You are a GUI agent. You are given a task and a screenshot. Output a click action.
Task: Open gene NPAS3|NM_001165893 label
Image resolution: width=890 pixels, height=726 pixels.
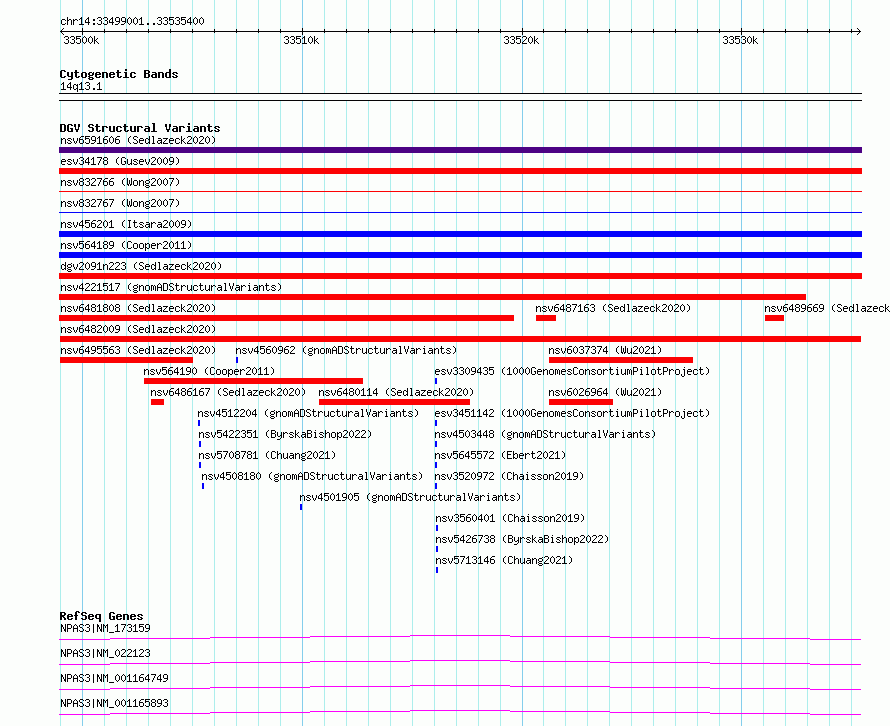pyautogui.click(x=114, y=703)
